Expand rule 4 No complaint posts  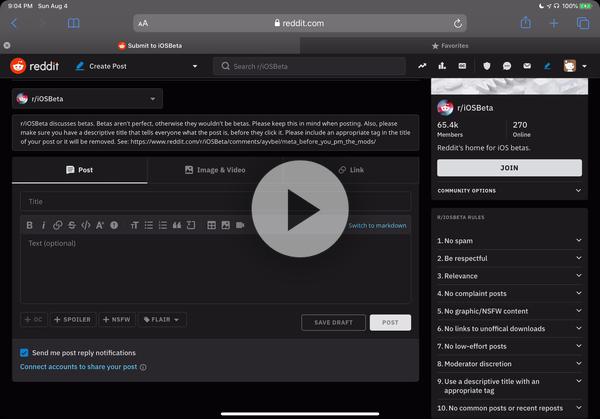509,293
